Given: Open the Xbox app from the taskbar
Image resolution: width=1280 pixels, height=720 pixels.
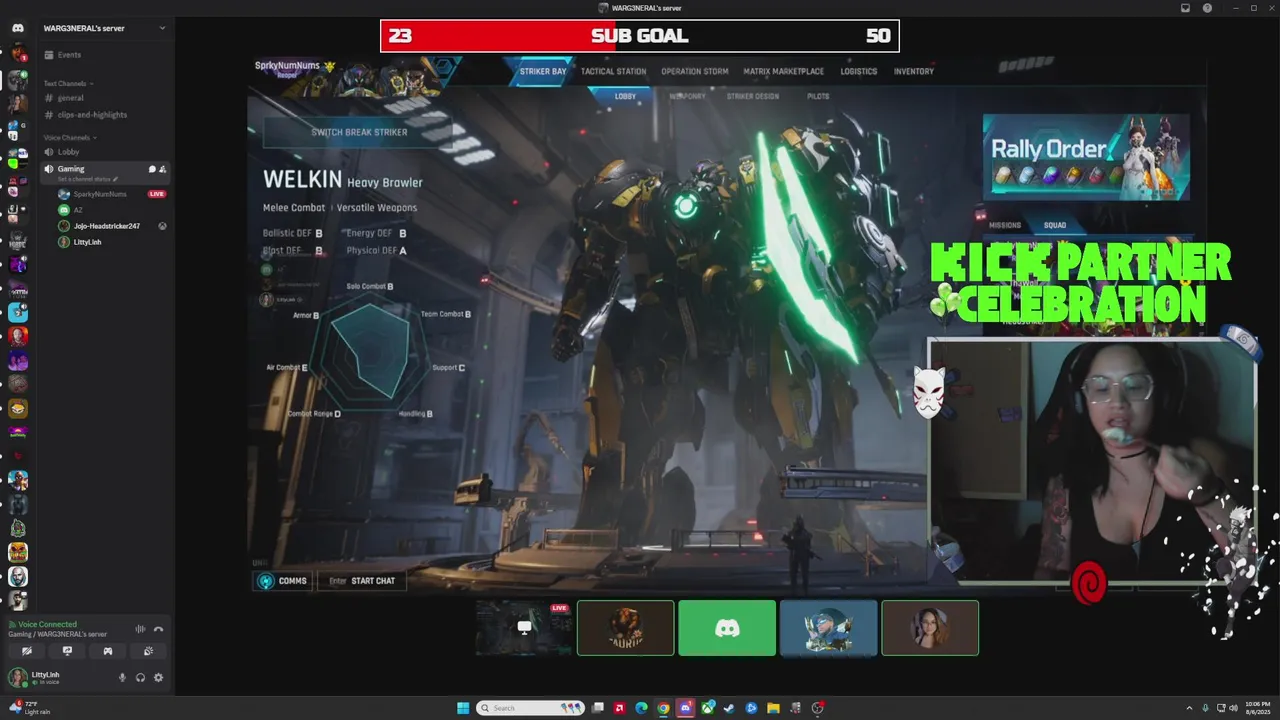Looking at the screenshot, I should click(707, 708).
